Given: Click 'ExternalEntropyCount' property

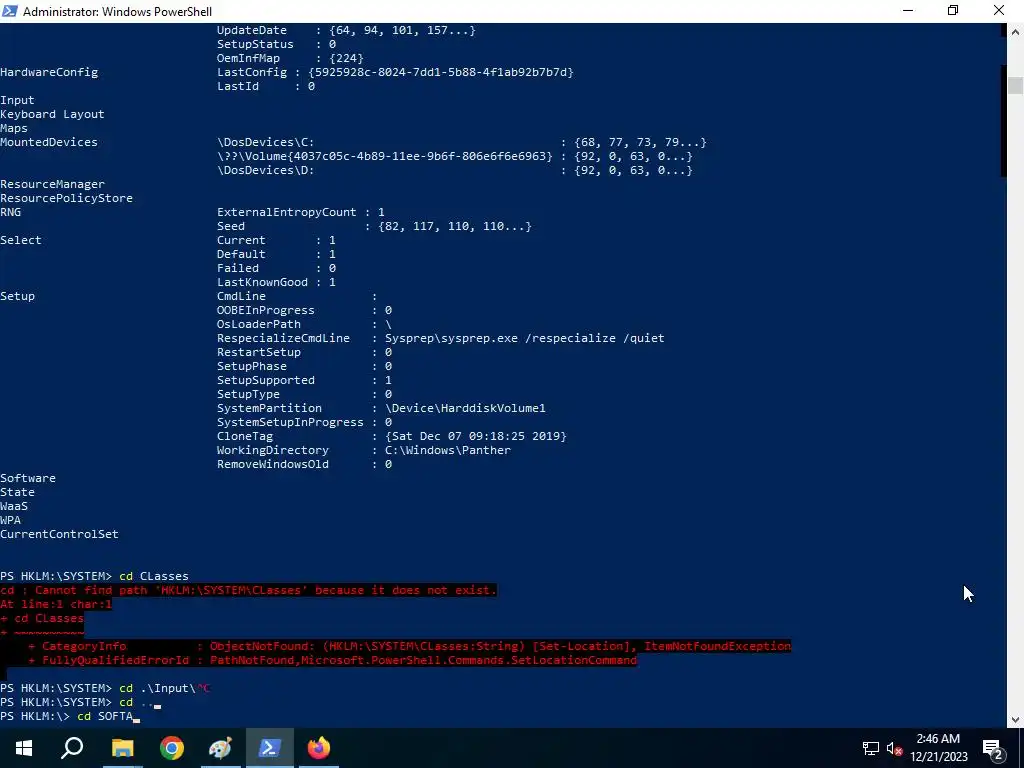Looking at the screenshot, I should click(287, 212).
